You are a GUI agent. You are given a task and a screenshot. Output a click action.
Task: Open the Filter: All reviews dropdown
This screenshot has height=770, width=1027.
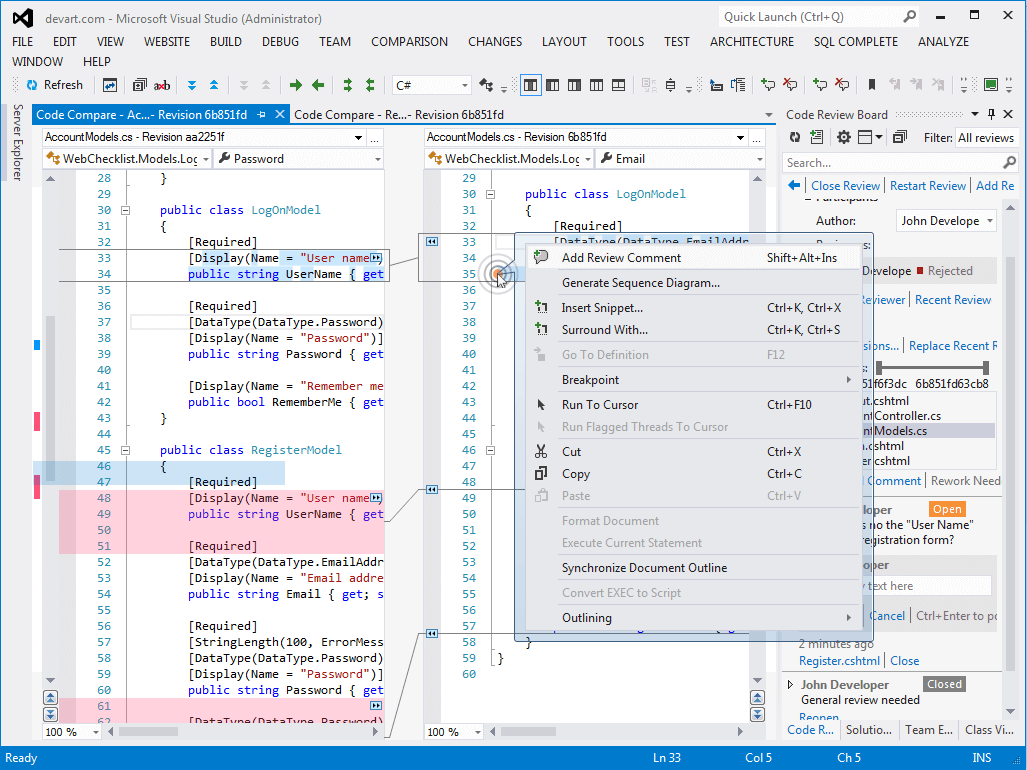coord(985,137)
